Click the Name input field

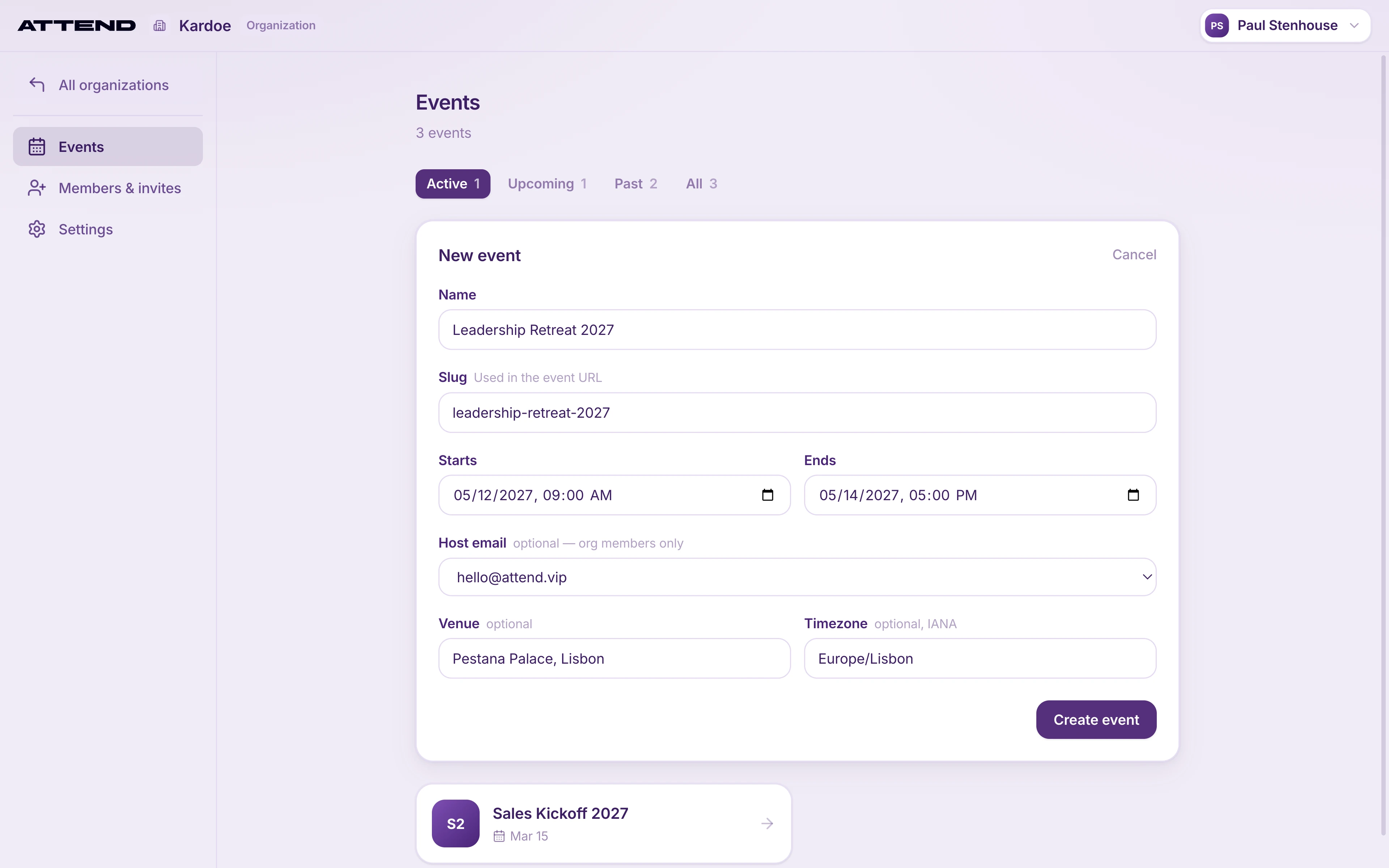click(797, 329)
